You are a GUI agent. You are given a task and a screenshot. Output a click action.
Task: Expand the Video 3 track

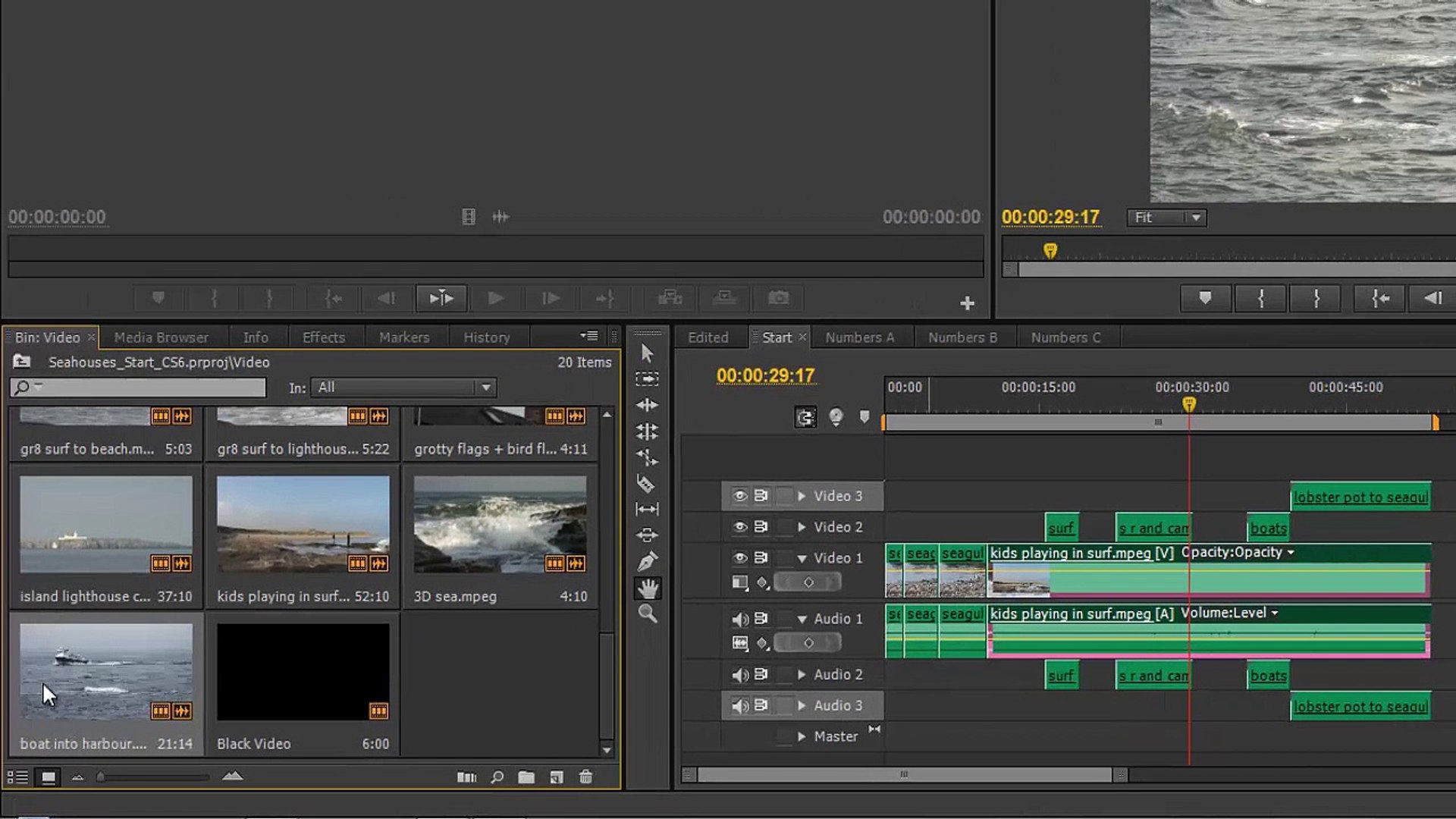pos(802,496)
